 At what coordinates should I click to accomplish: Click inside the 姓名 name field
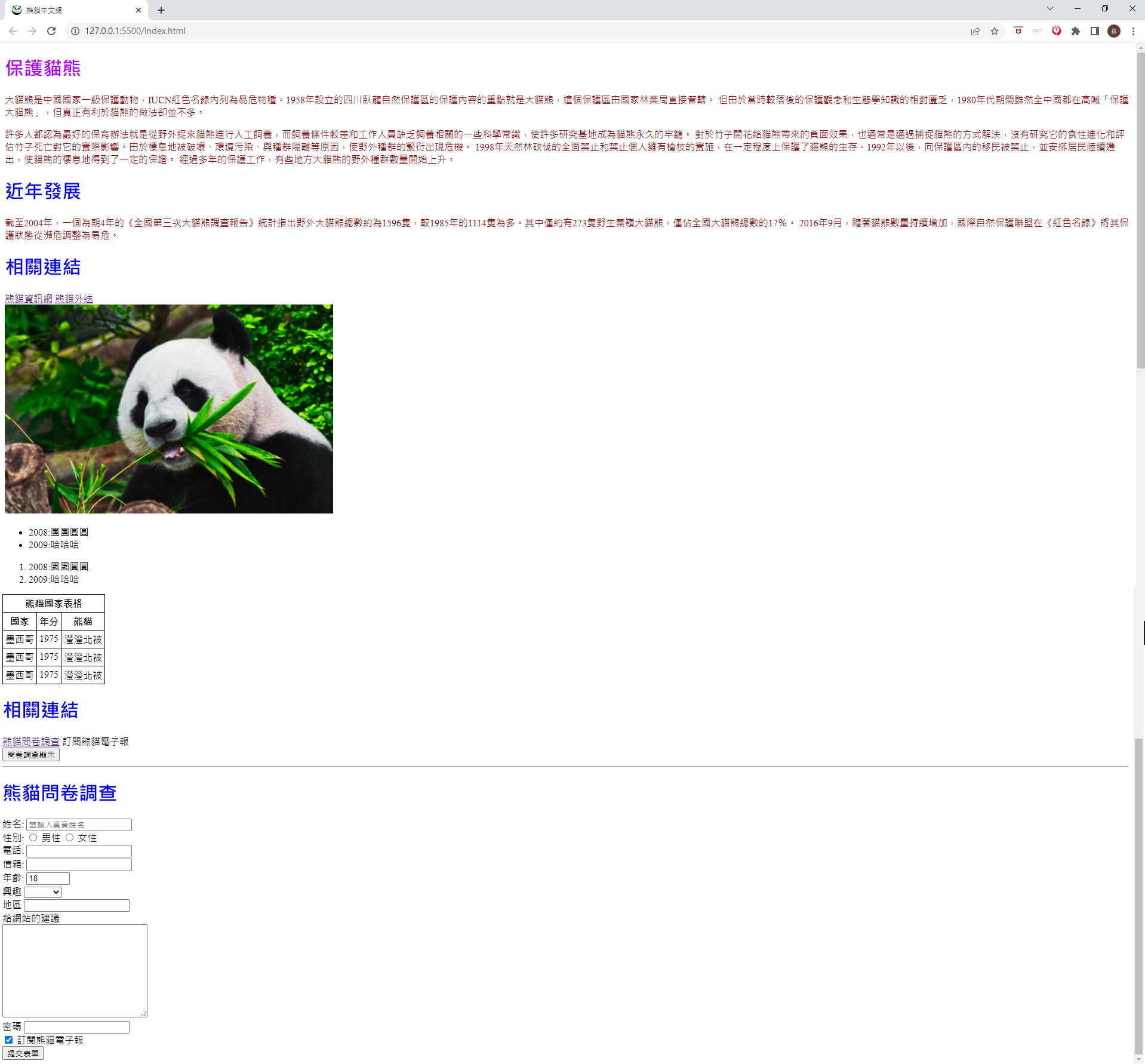(79, 824)
